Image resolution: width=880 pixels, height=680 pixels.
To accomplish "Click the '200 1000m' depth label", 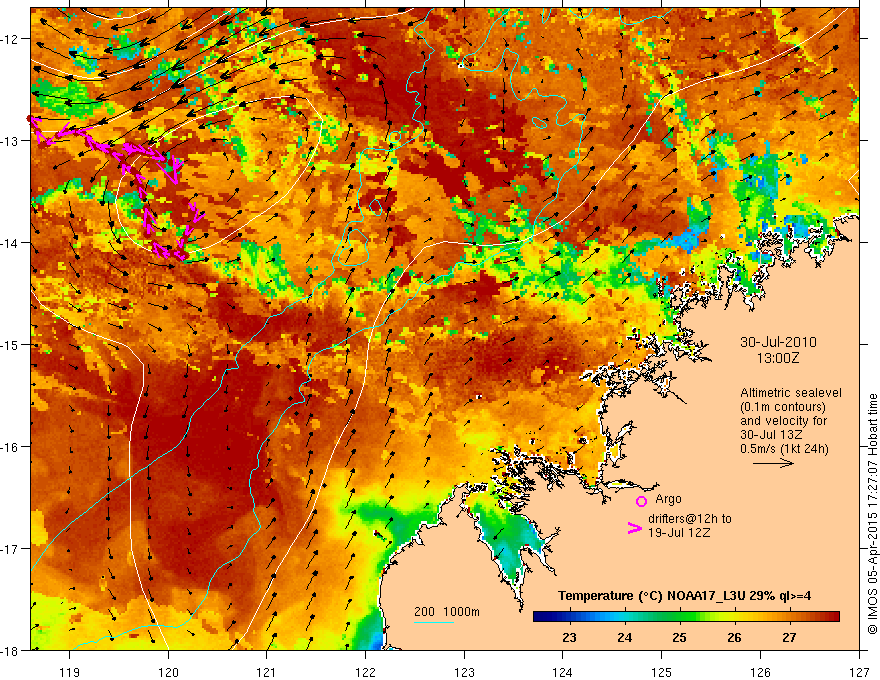I will [x=447, y=612].
